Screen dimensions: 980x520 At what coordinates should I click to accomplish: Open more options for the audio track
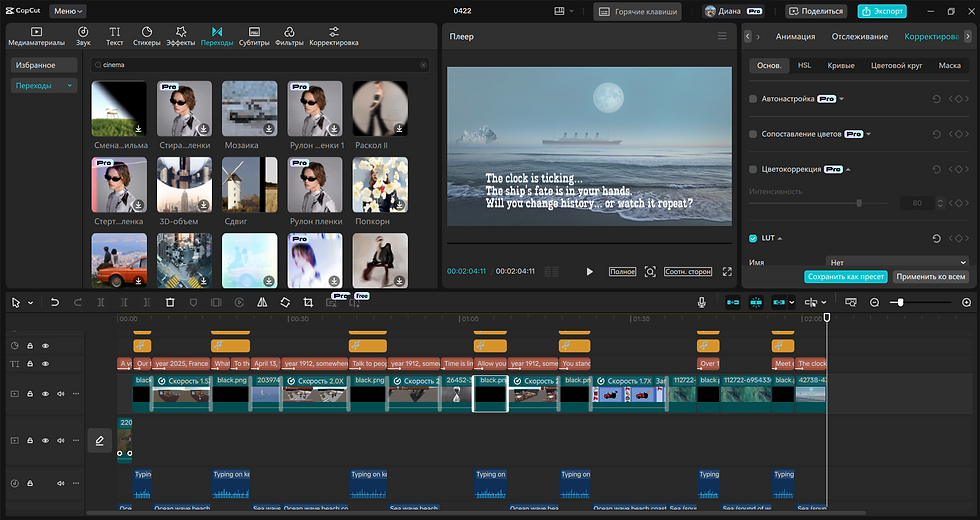tap(76, 483)
